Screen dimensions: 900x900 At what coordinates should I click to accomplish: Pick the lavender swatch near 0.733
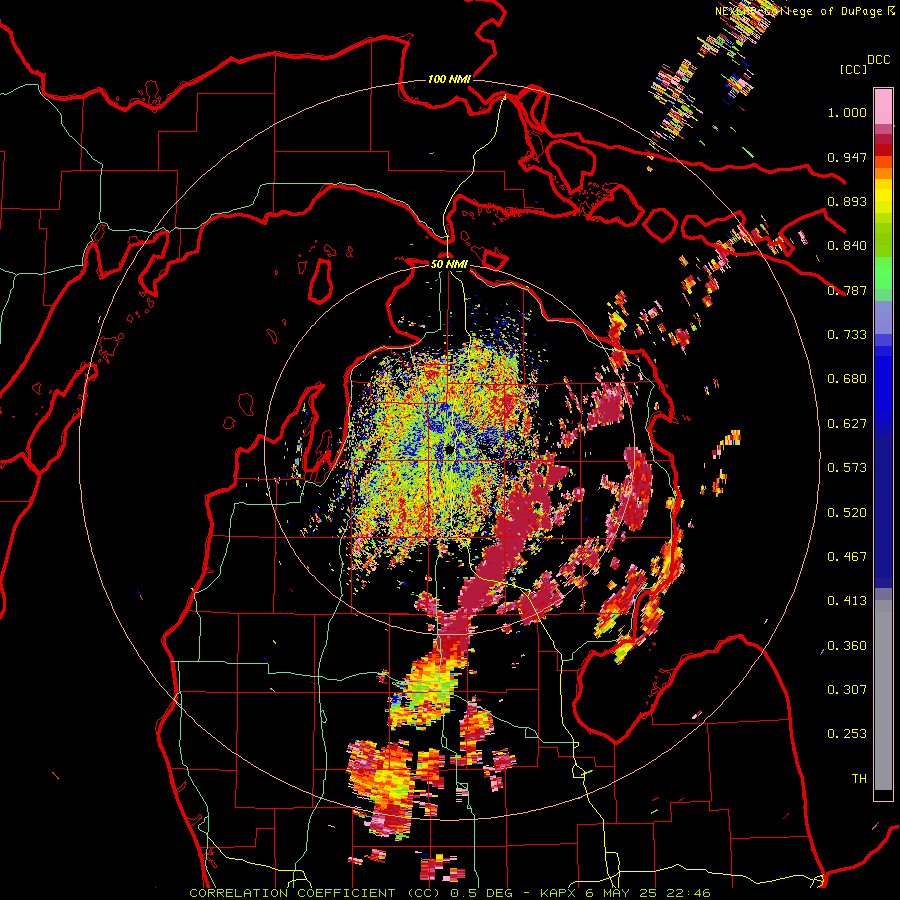point(883,317)
